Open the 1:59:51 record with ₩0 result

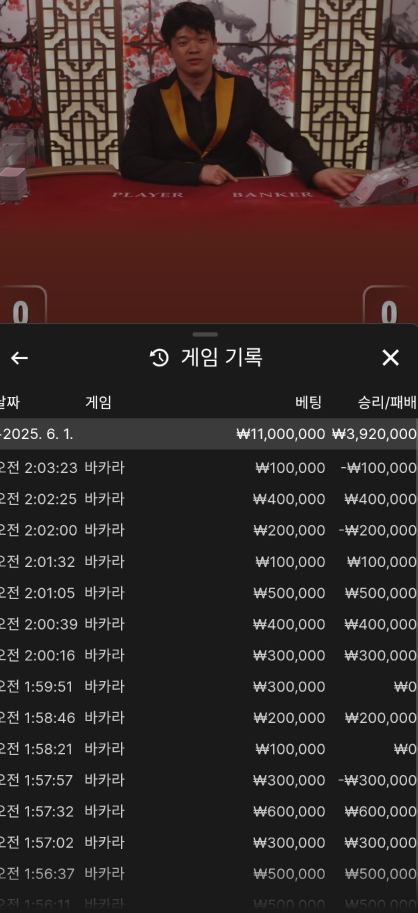(209, 687)
